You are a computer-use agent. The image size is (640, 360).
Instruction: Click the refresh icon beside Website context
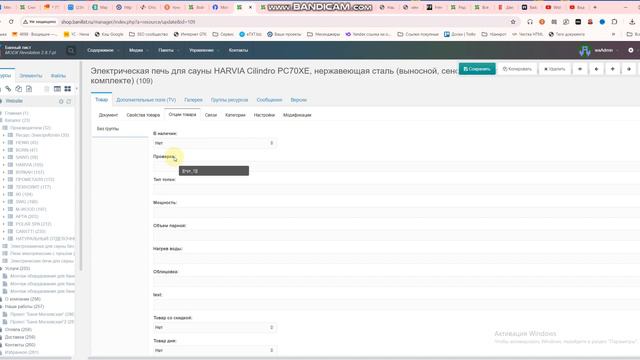click(x=61, y=101)
